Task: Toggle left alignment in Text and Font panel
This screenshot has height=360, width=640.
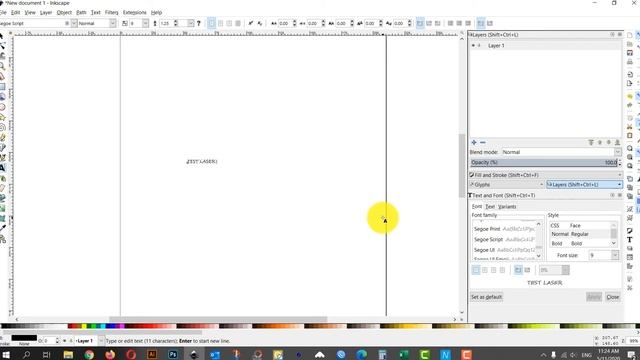Action: point(476,270)
